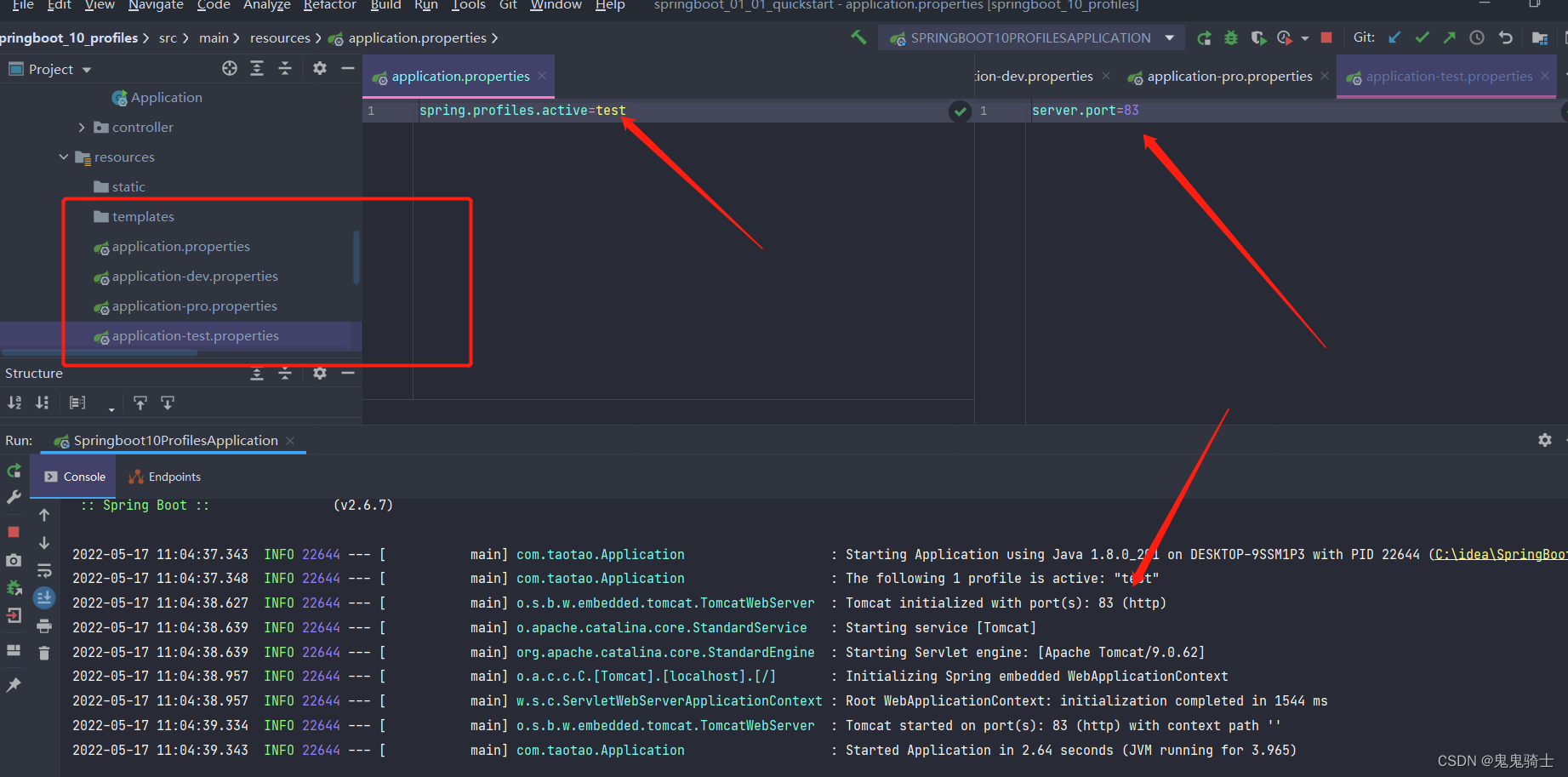1568x777 pixels.
Task: Run with coverage shield icon
Action: [1258, 37]
